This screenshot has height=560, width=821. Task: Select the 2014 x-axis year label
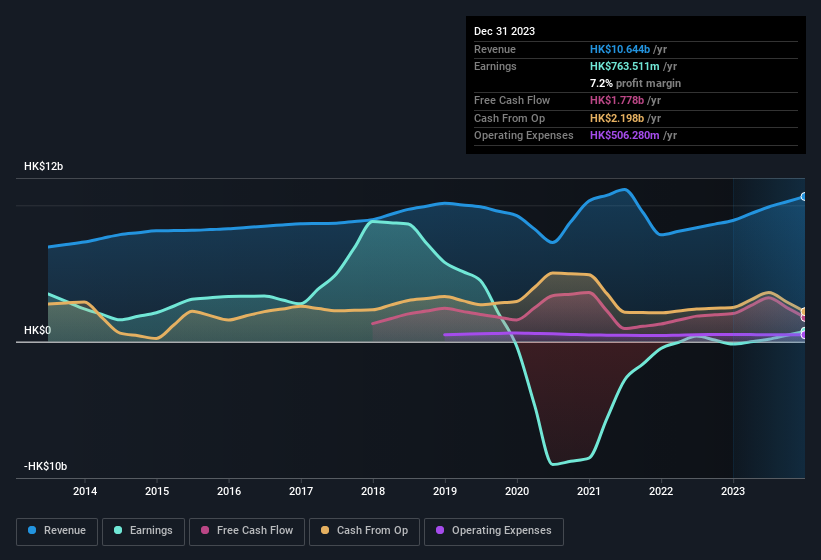[85, 491]
